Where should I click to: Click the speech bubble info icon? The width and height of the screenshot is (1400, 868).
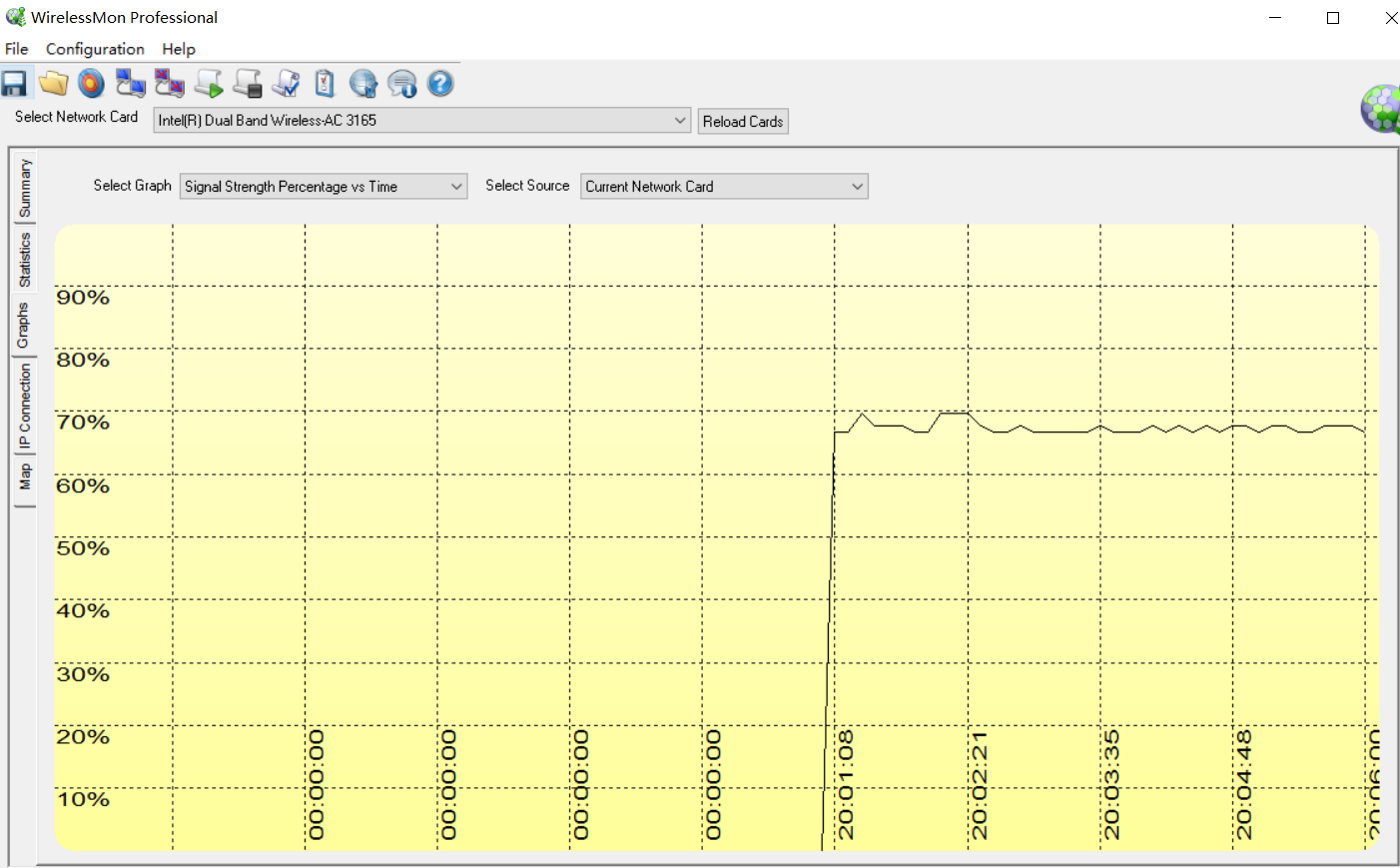(402, 84)
